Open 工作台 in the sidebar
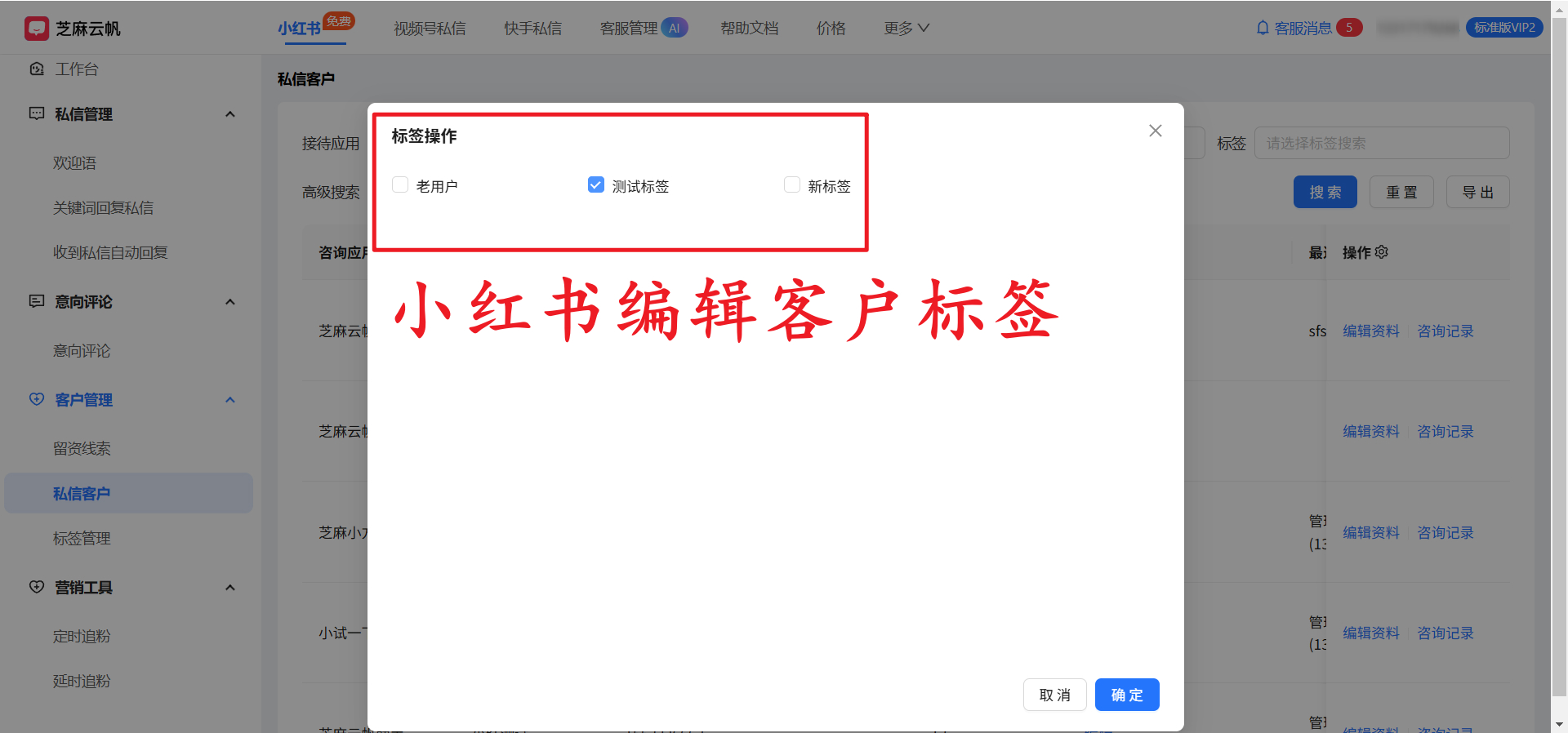The image size is (1568, 733). (76, 69)
